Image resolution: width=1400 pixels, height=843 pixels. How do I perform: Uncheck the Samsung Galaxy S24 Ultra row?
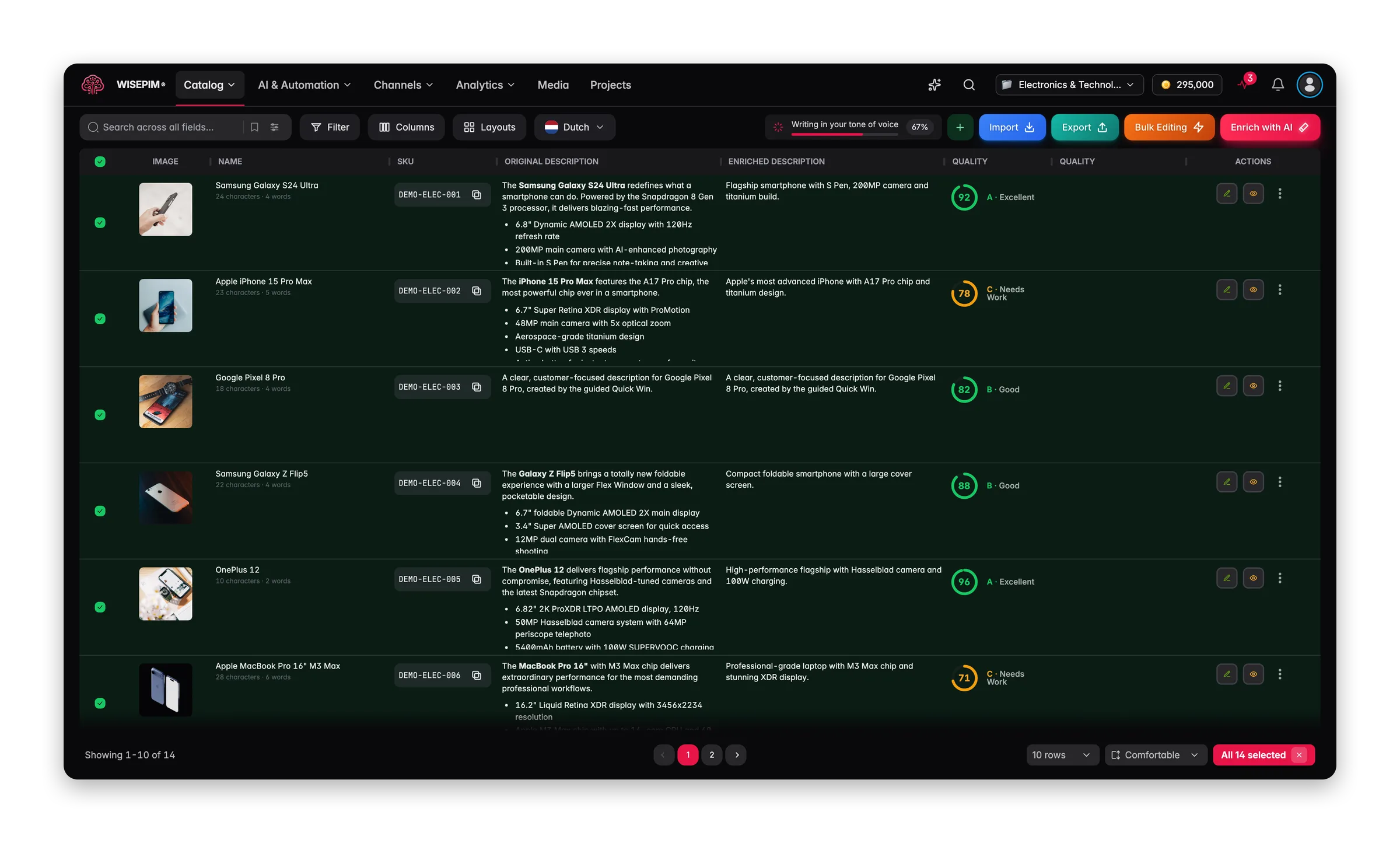tap(100, 223)
